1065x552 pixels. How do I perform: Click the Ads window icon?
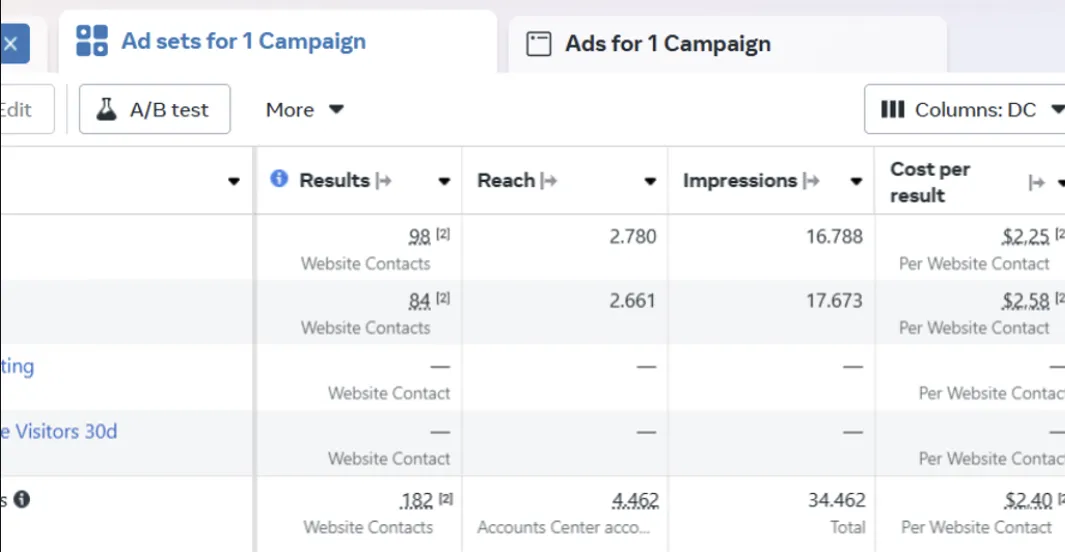tap(539, 44)
